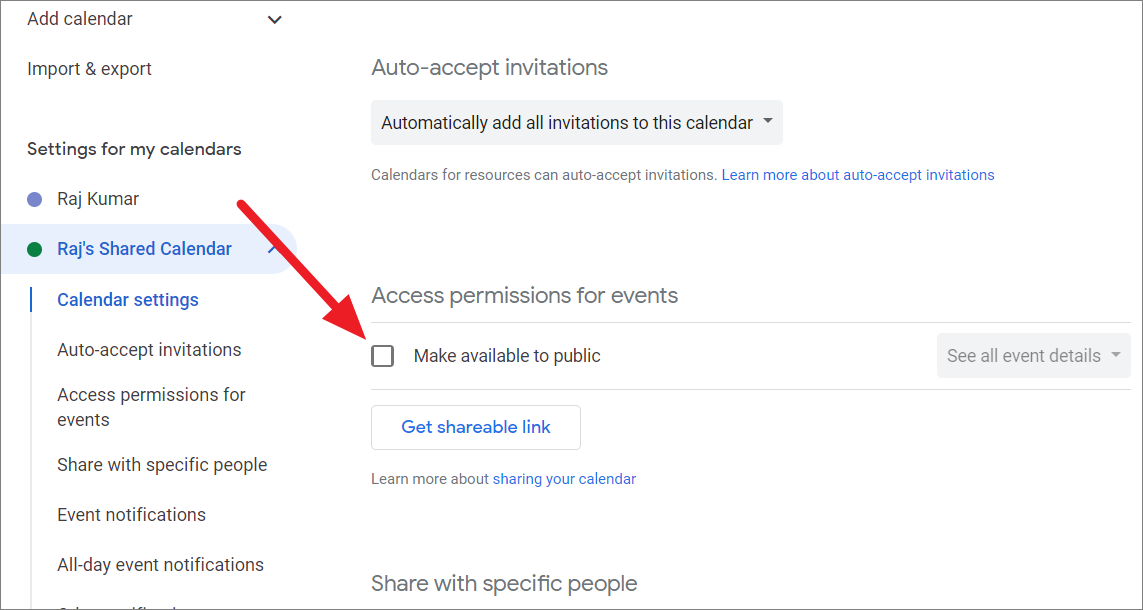Expand the Add calendar chevron
The image size is (1143, 610).
(x=275, y=20)
